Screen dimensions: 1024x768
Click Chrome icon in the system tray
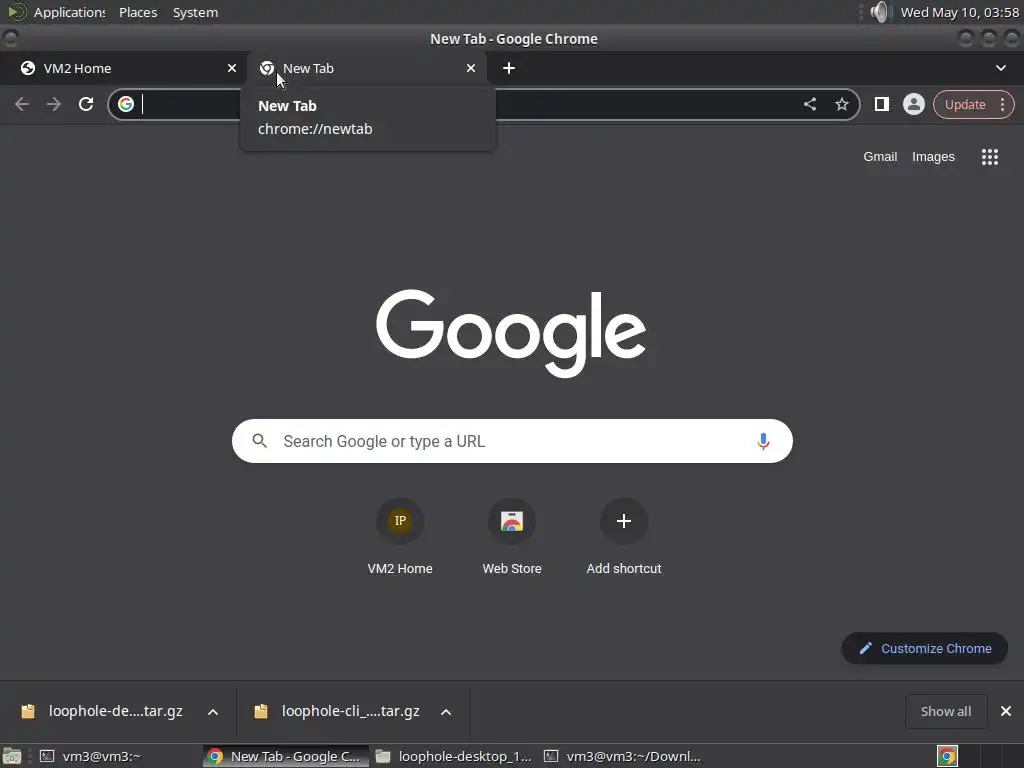[x=947, y=756]
